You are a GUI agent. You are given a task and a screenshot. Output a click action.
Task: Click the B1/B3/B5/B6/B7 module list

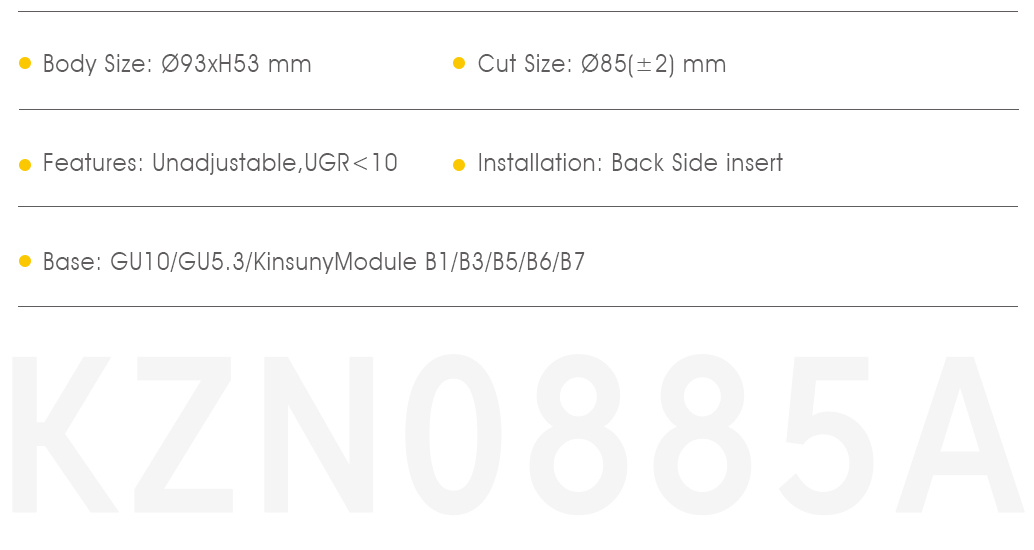click(504, 262)
